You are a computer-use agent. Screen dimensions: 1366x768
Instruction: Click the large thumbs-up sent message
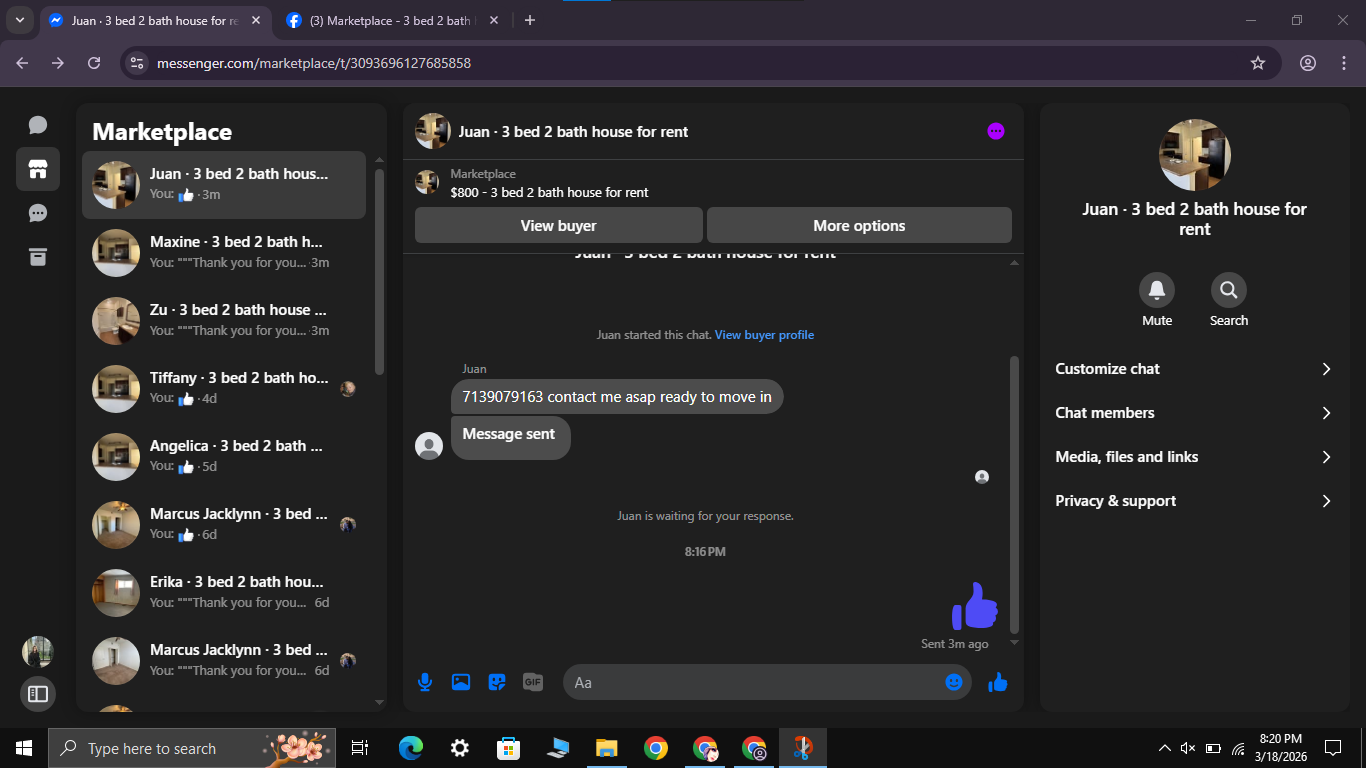[975, 606]
